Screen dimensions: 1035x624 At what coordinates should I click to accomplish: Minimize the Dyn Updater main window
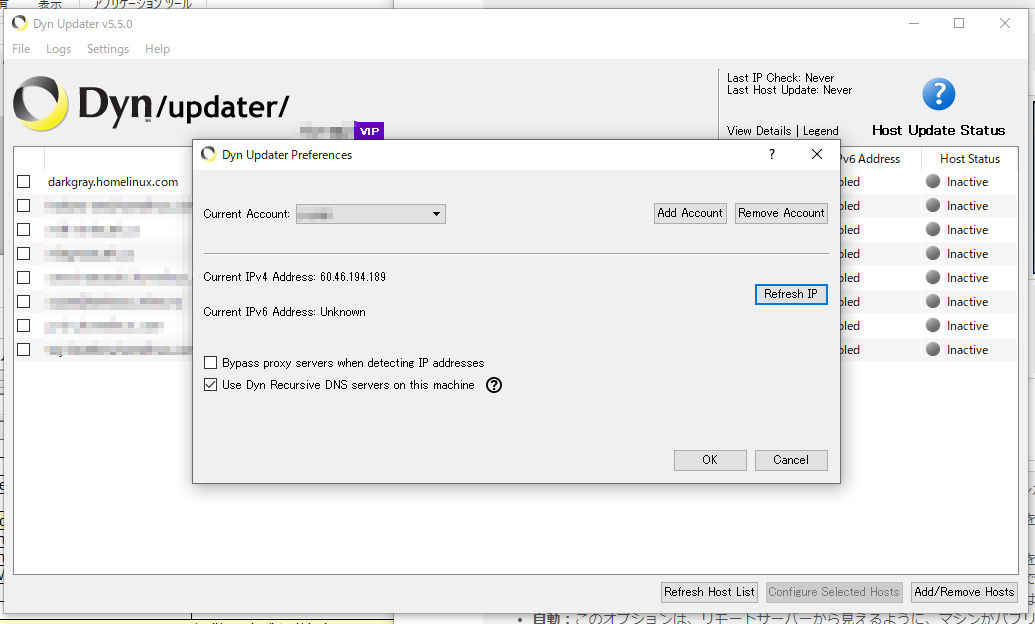pos(914,24)
